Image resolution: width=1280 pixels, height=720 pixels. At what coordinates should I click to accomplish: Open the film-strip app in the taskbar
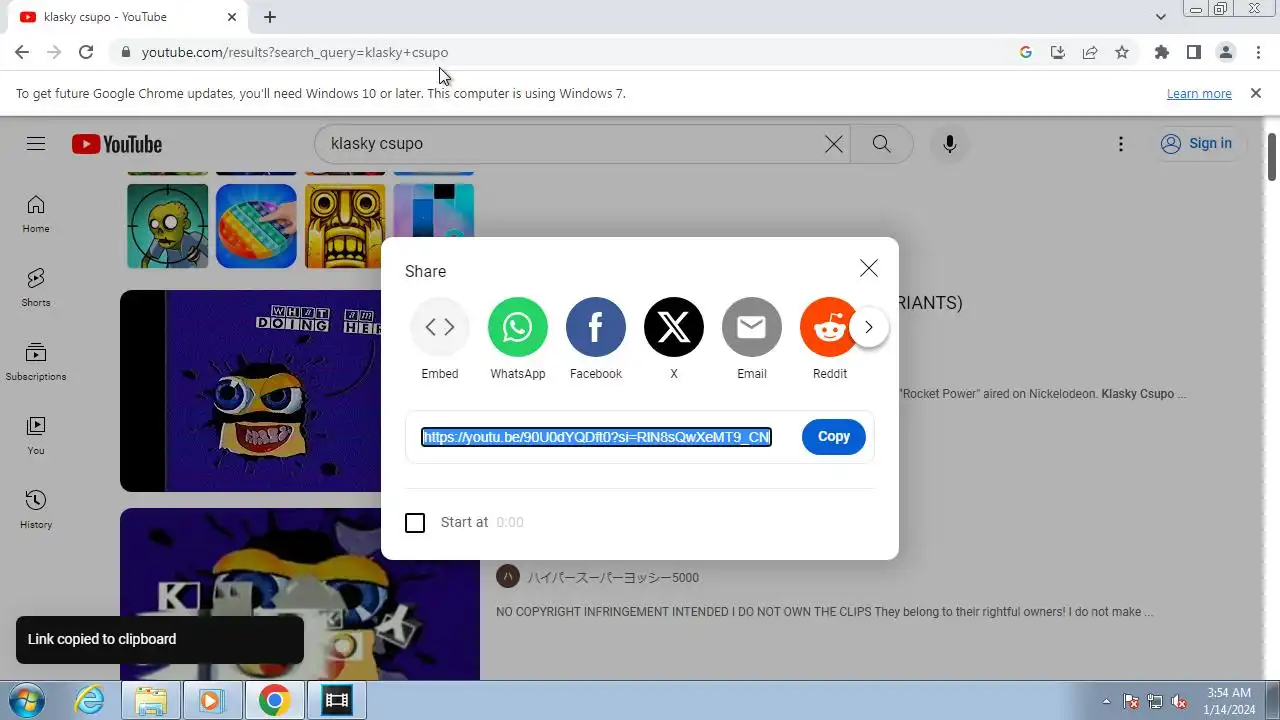(x=337, y=701)
